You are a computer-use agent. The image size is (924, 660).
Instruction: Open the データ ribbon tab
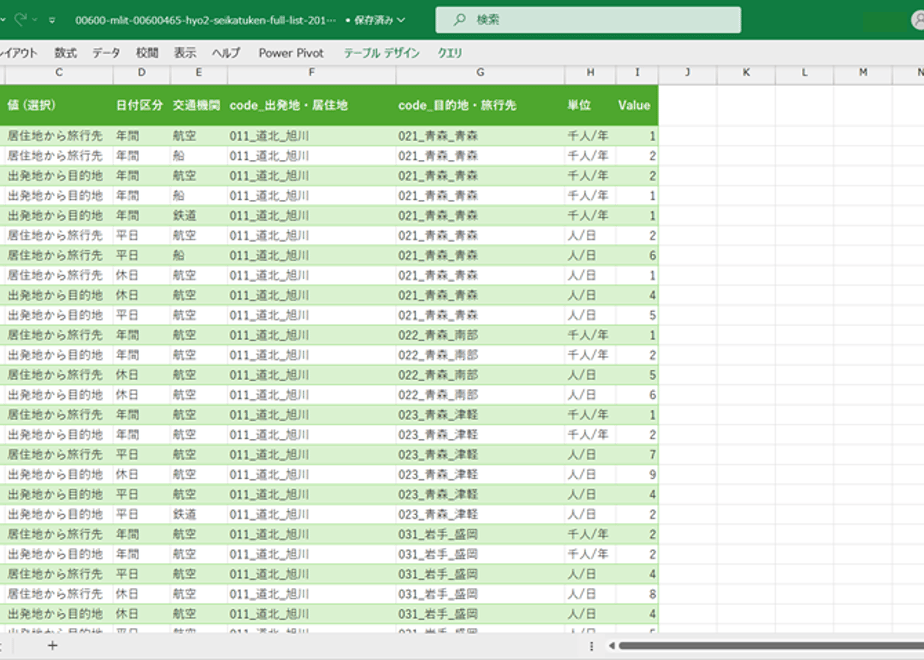[106, 53]
